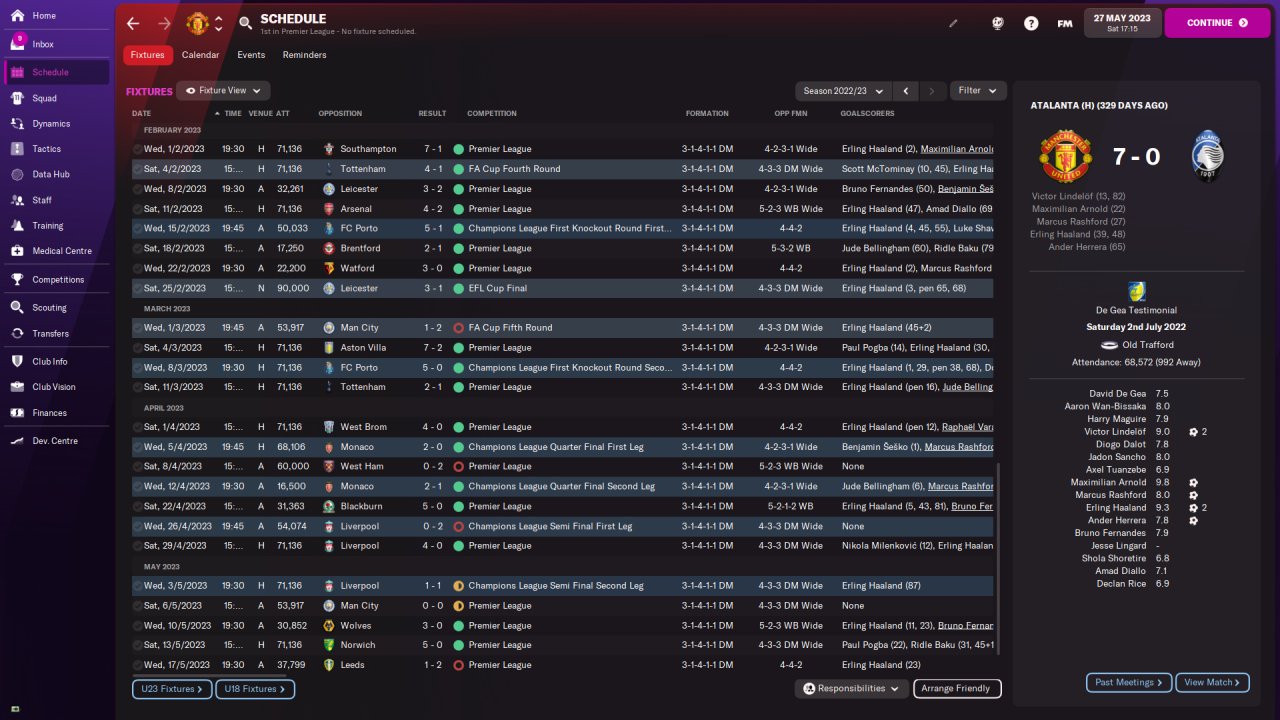Open Tactics board icon in sidebar
Screen dimensions: 1280x720
tap(17, 149)
